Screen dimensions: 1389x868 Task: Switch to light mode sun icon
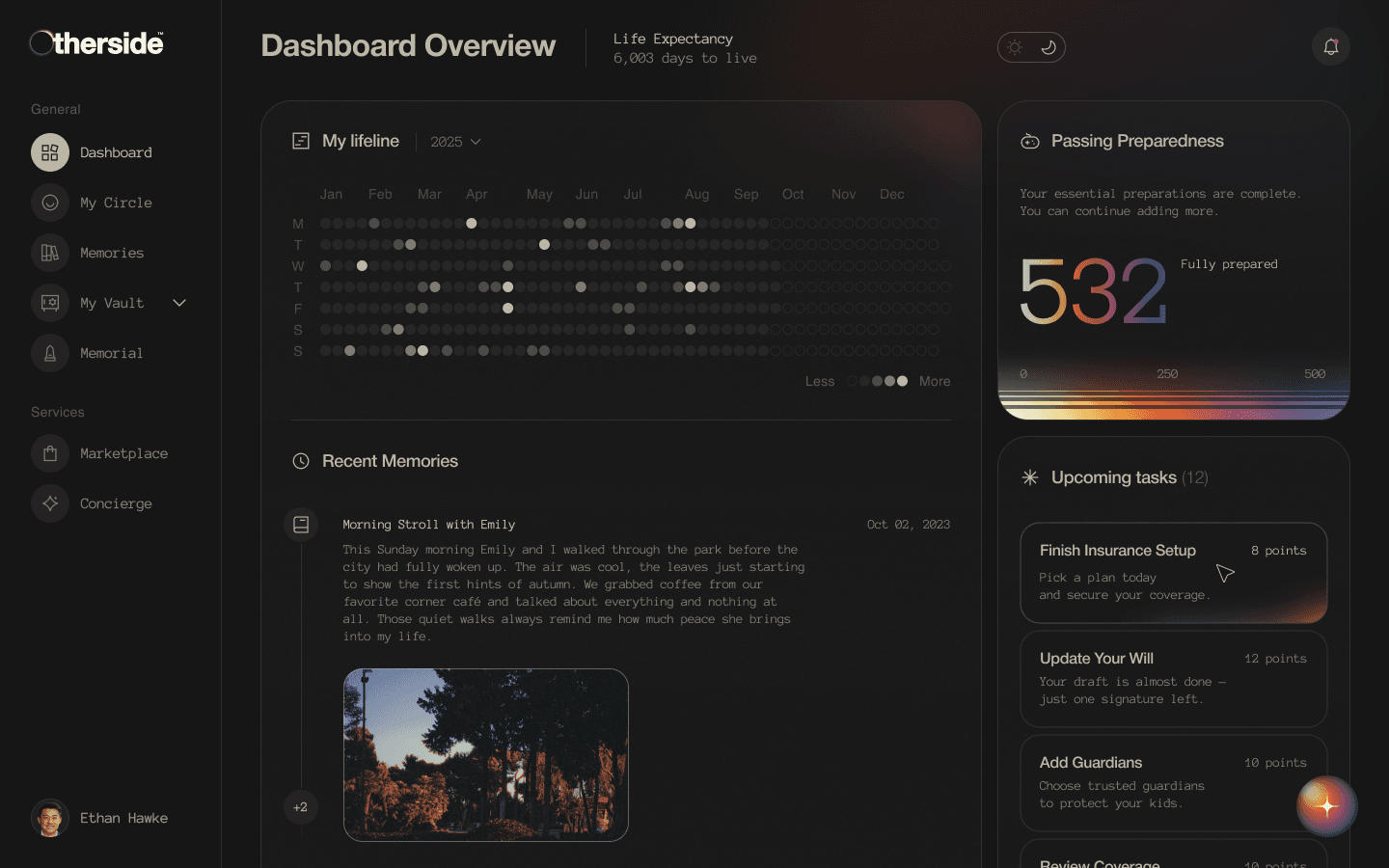click(1015, 47)
